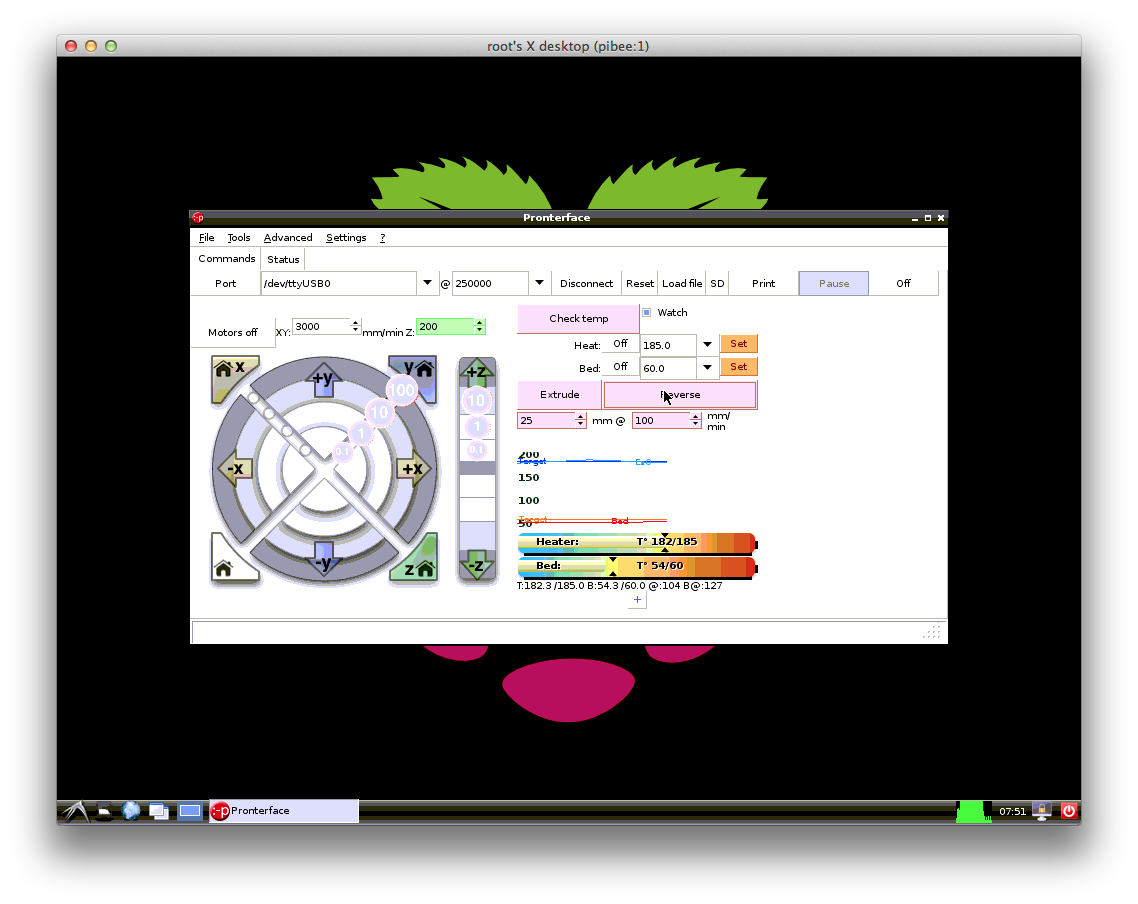
Task: Toggle the Bed Off button
Action: coord(621,367)
